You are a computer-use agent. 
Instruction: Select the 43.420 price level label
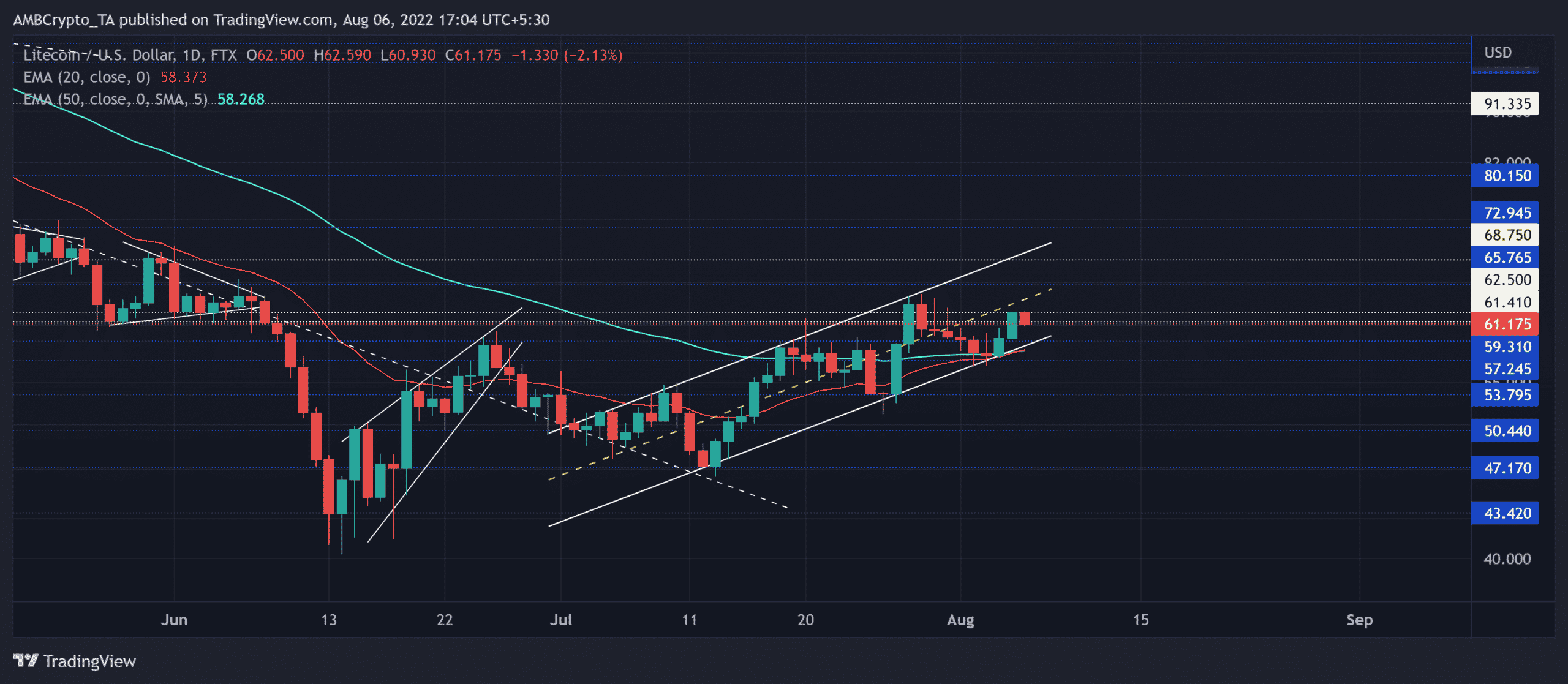click(1505, 513)
